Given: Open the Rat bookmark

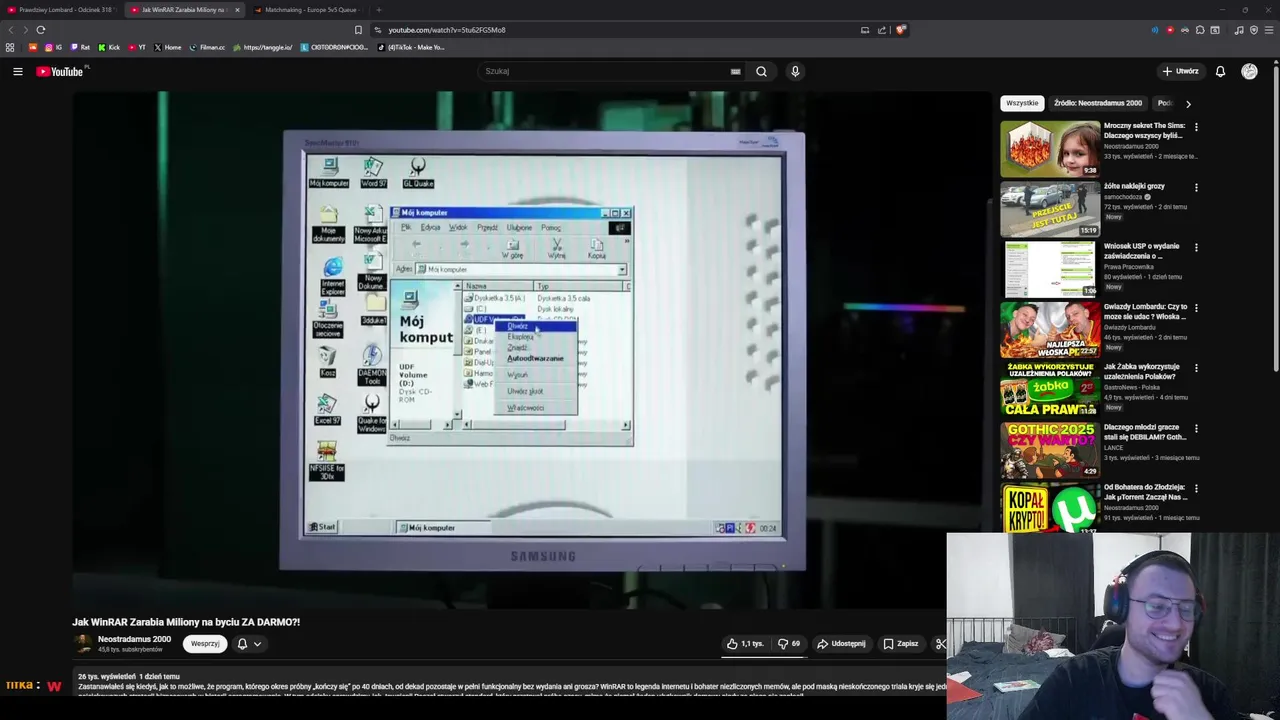Looking at the screenshot, I should click(x=80, y=47).
